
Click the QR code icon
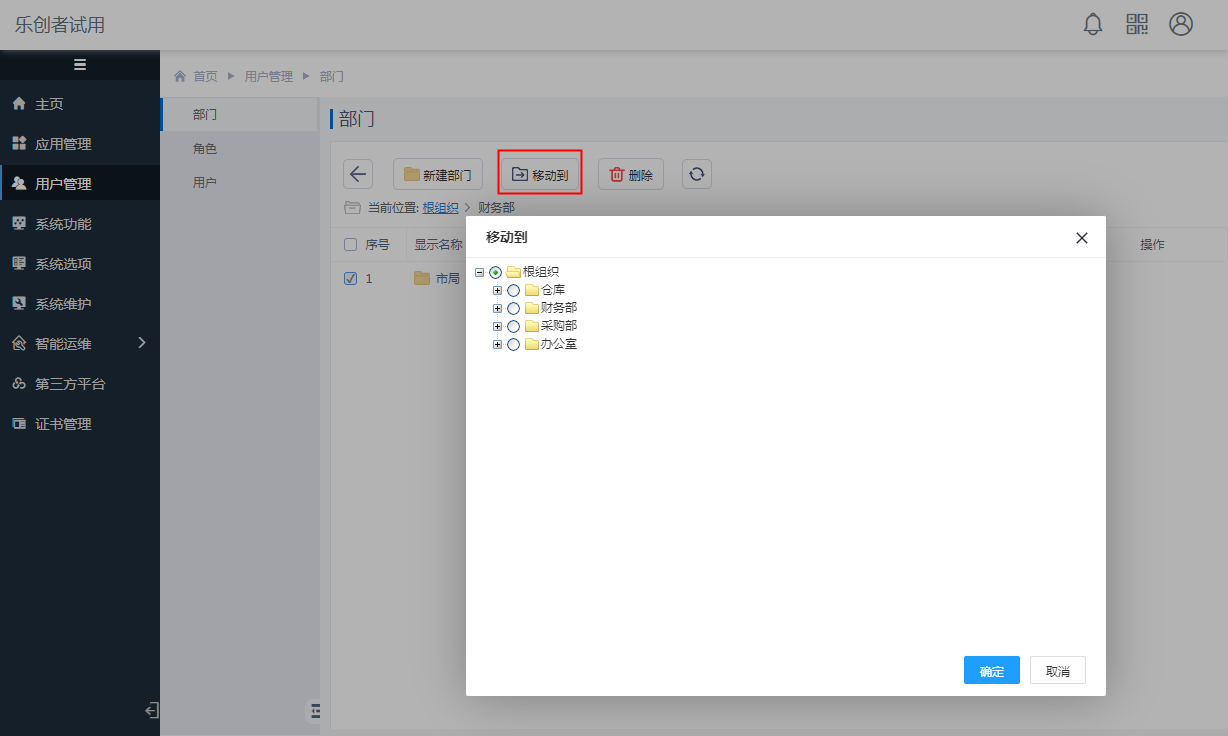click(1137, 24)
